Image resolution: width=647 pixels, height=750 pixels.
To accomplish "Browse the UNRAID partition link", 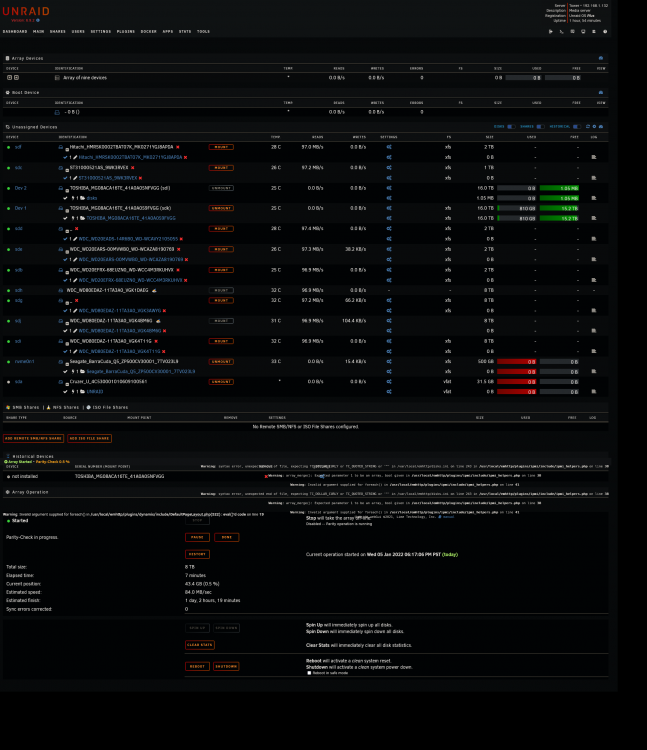I will point(95,392).
